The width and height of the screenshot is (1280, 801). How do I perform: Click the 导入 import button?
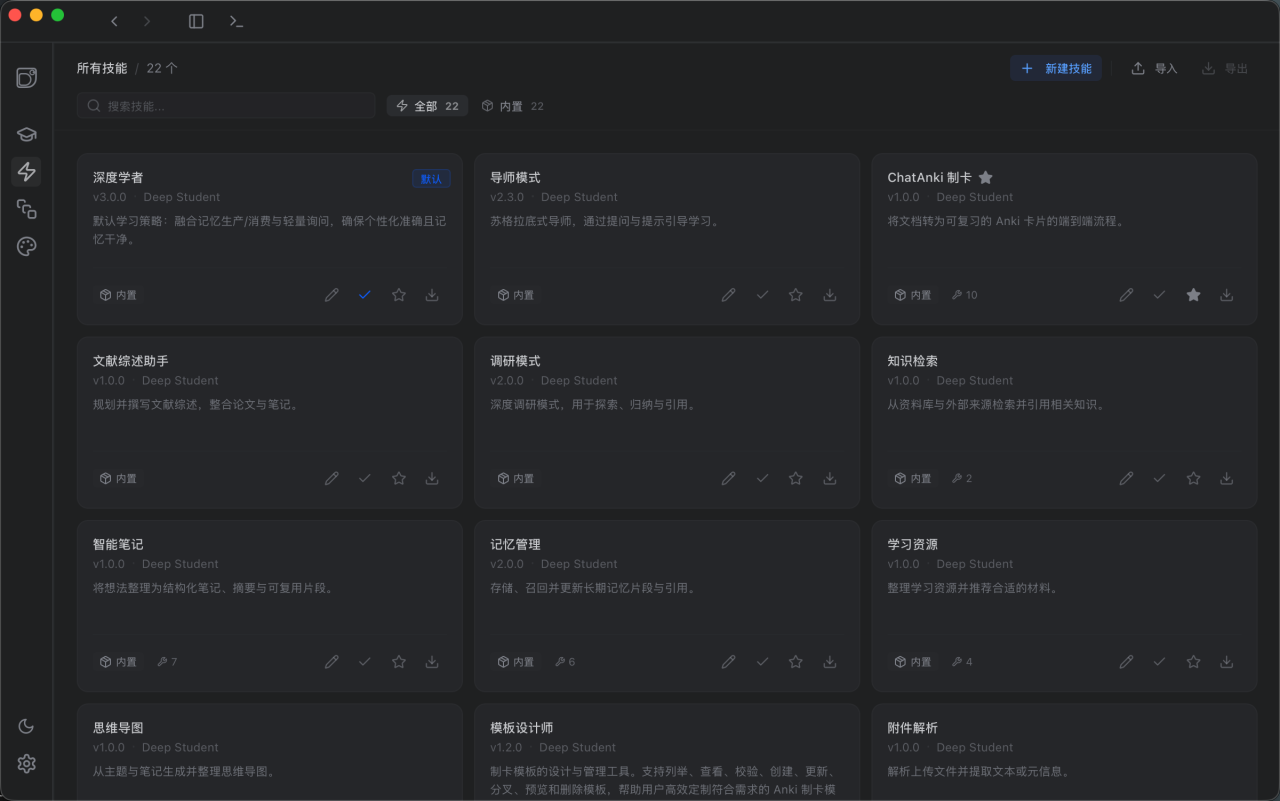pos(1153,68)
